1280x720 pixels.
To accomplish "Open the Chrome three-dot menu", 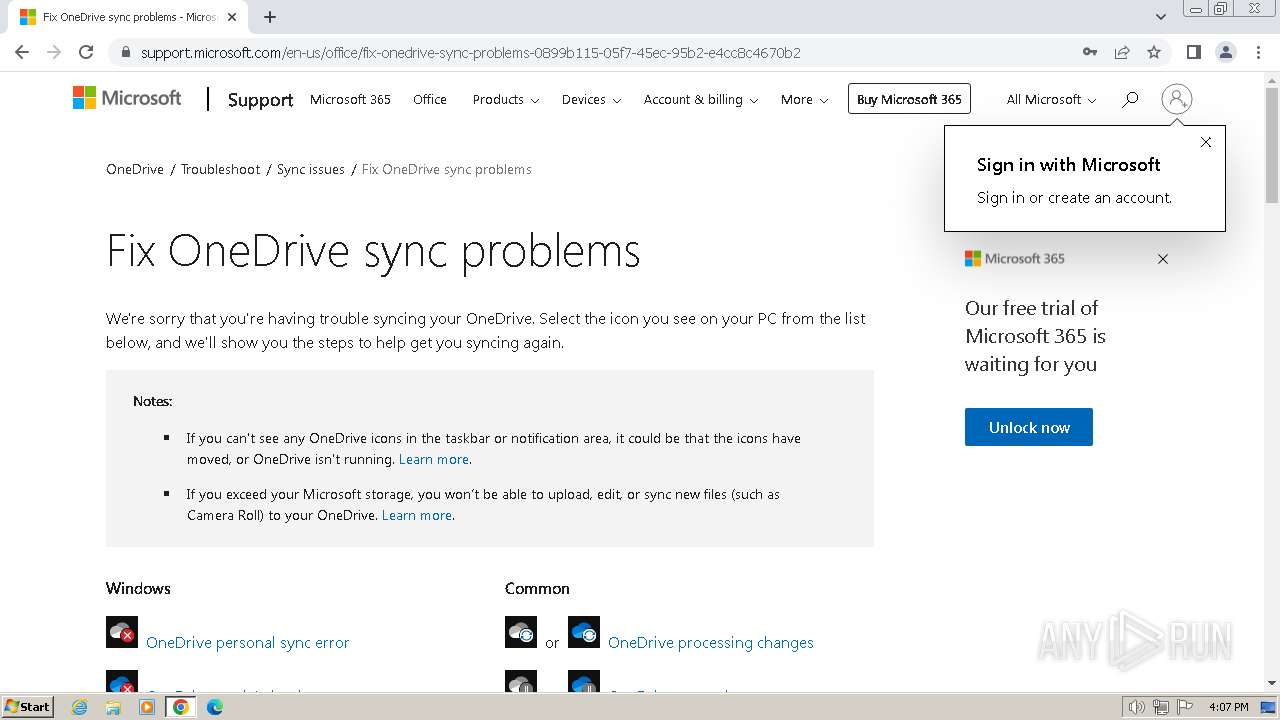I will pyautogui.click(x=1257, y=52).
